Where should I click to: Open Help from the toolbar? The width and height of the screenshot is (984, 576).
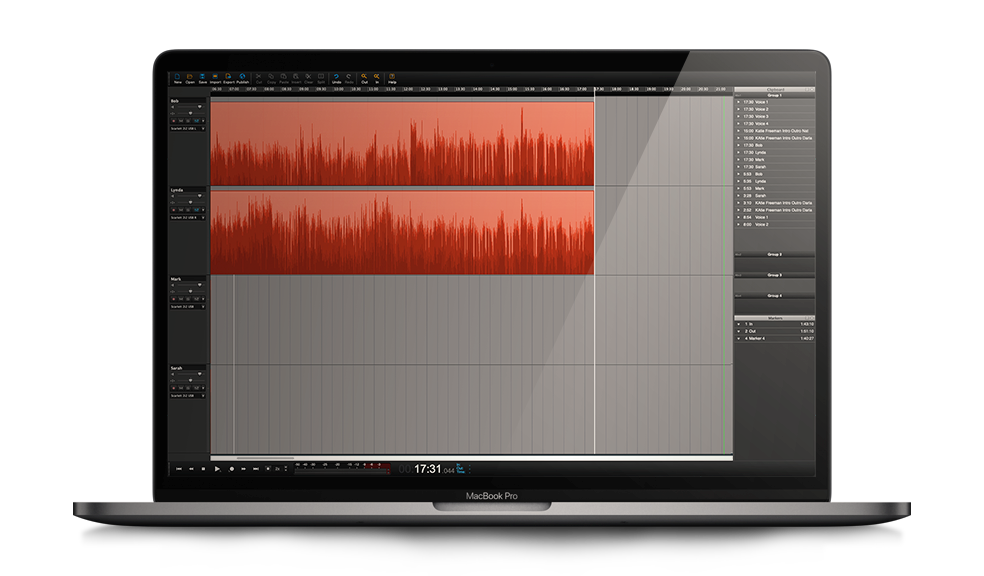392,76
